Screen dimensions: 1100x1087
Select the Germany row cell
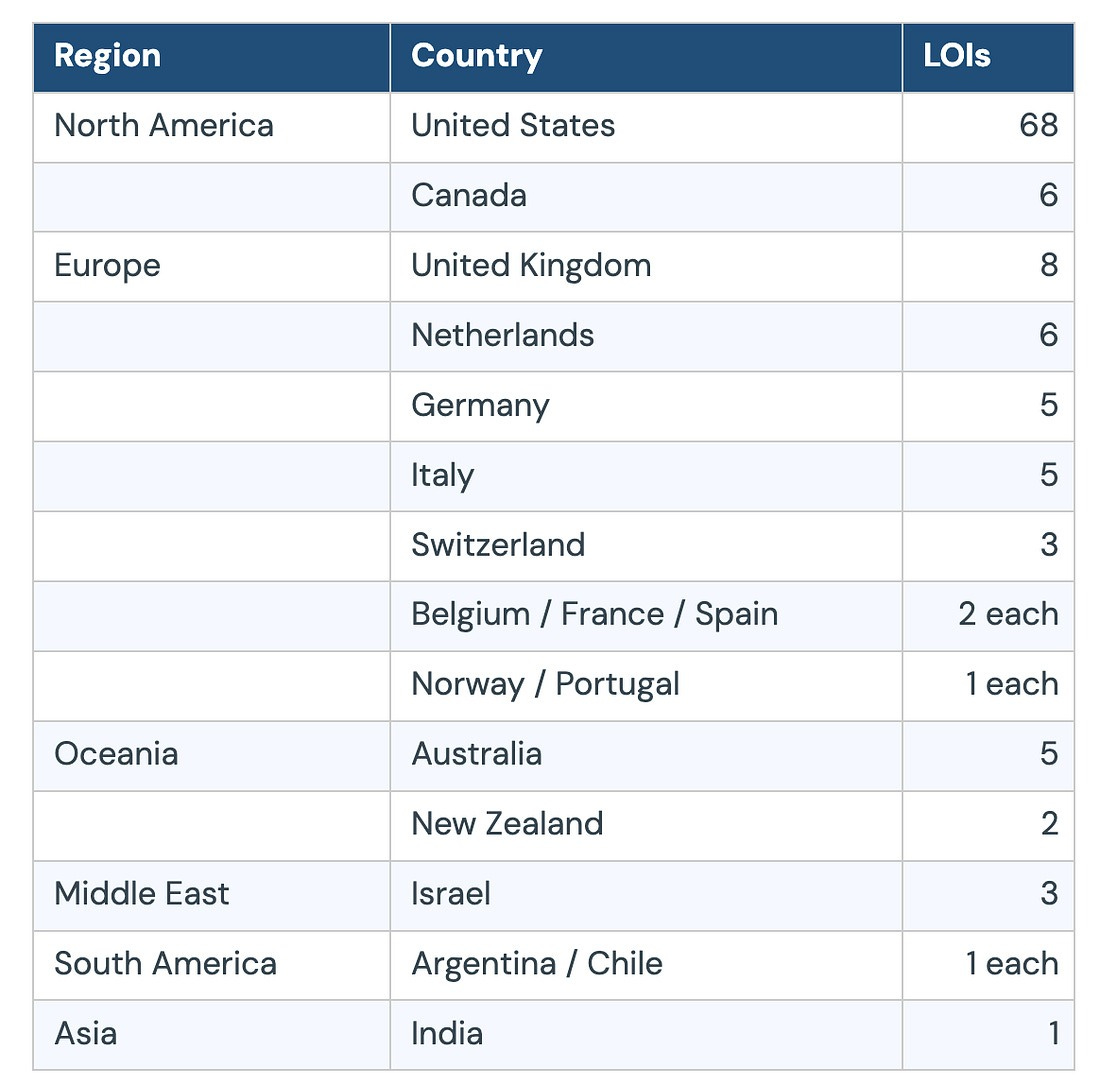[646, 406]
